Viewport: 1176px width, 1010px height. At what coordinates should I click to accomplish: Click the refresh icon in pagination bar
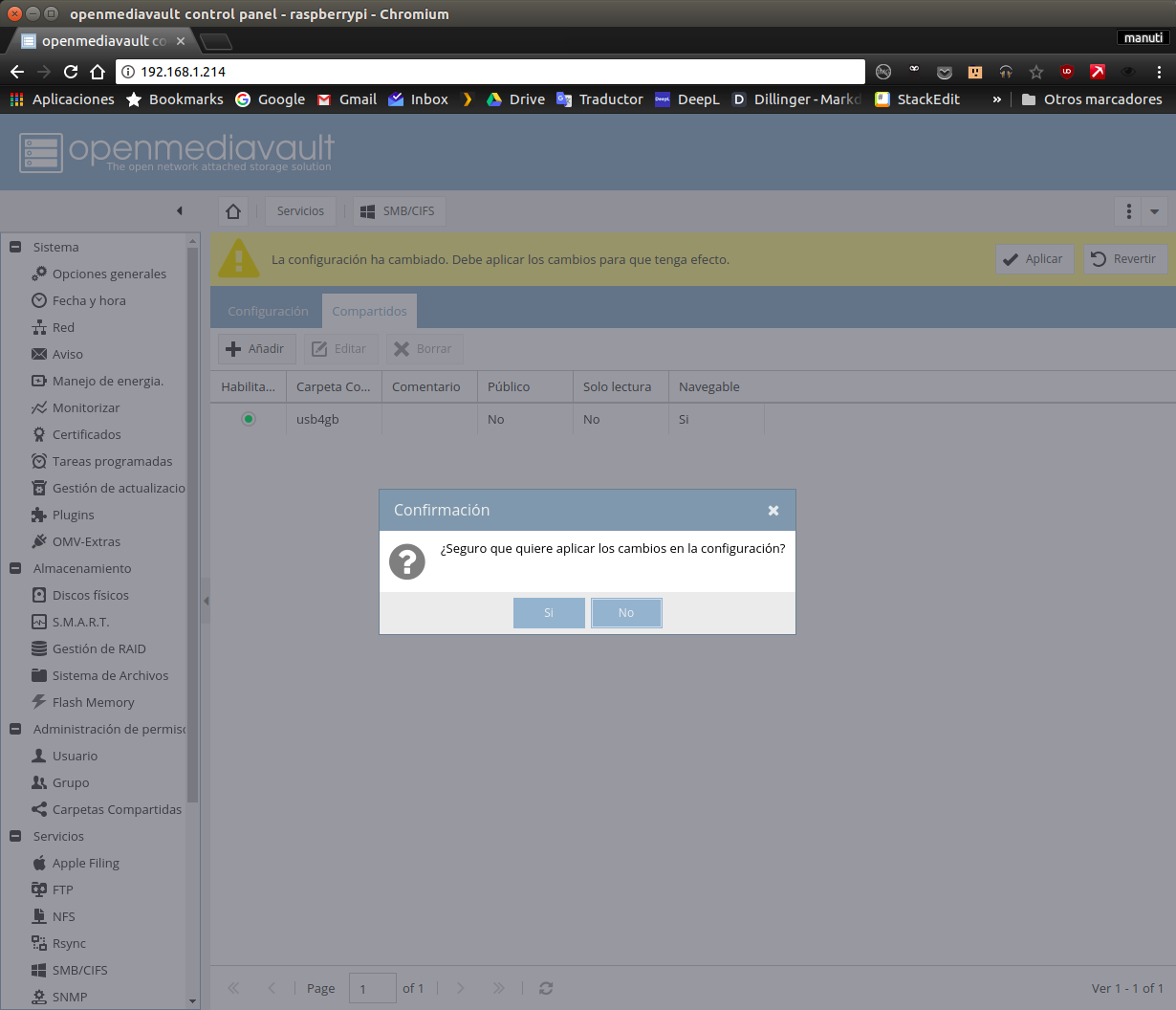[546, 988]
